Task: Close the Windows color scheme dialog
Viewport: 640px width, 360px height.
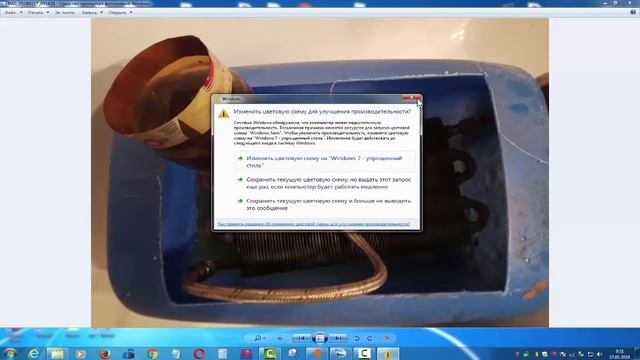Action: click(411, 98)
